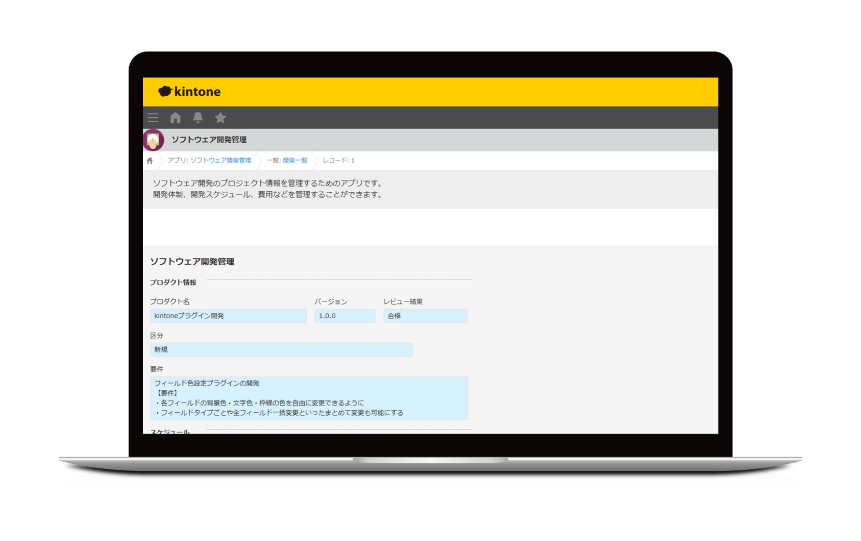This screenshot has width=861, height=541.
Task: Click the プロダクト情報 section heading
Action: 173,282
